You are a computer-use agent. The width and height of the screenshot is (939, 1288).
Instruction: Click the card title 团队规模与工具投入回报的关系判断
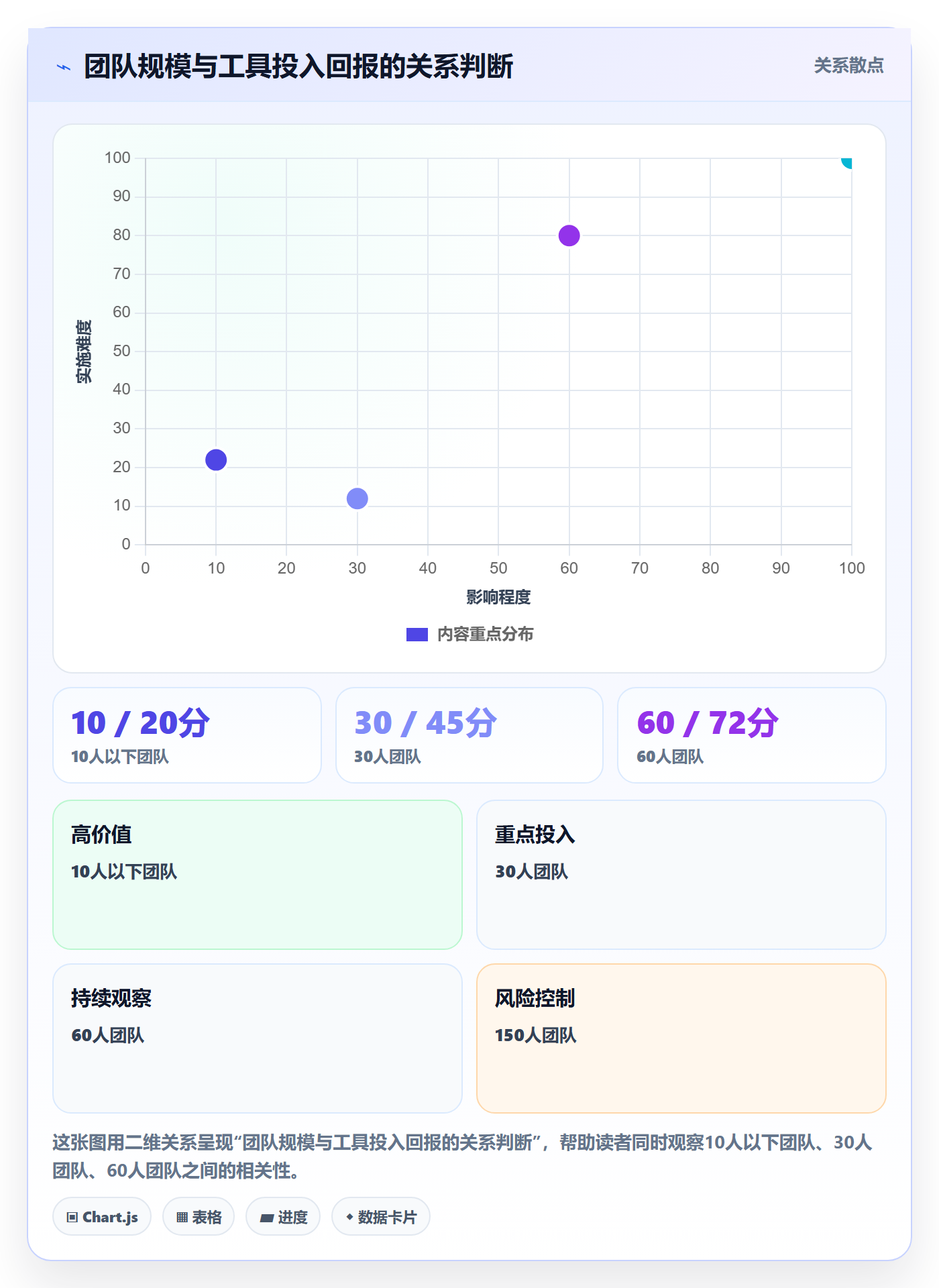[x=298, y=66]
